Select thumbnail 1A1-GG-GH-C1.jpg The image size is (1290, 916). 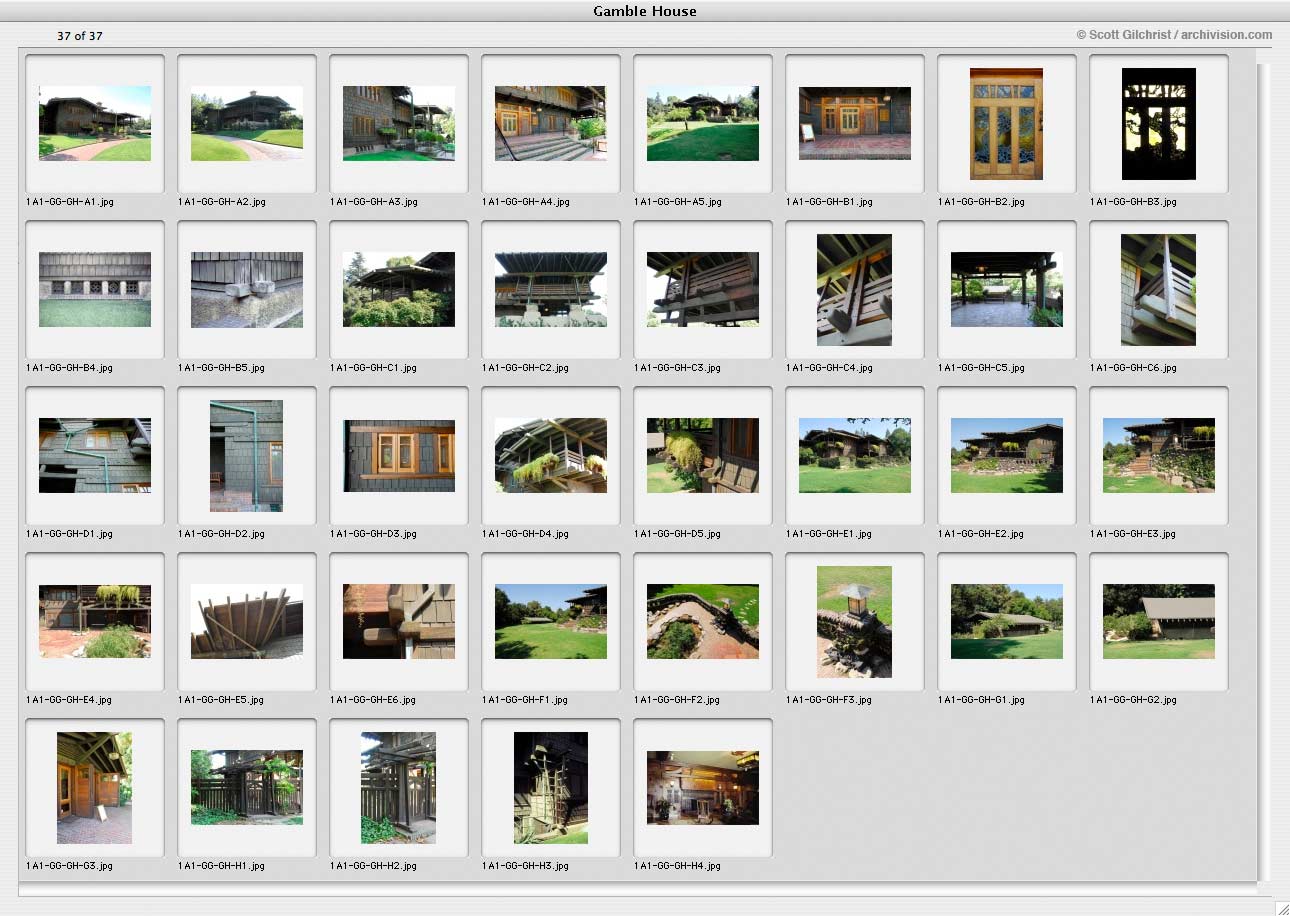point(399,289)
